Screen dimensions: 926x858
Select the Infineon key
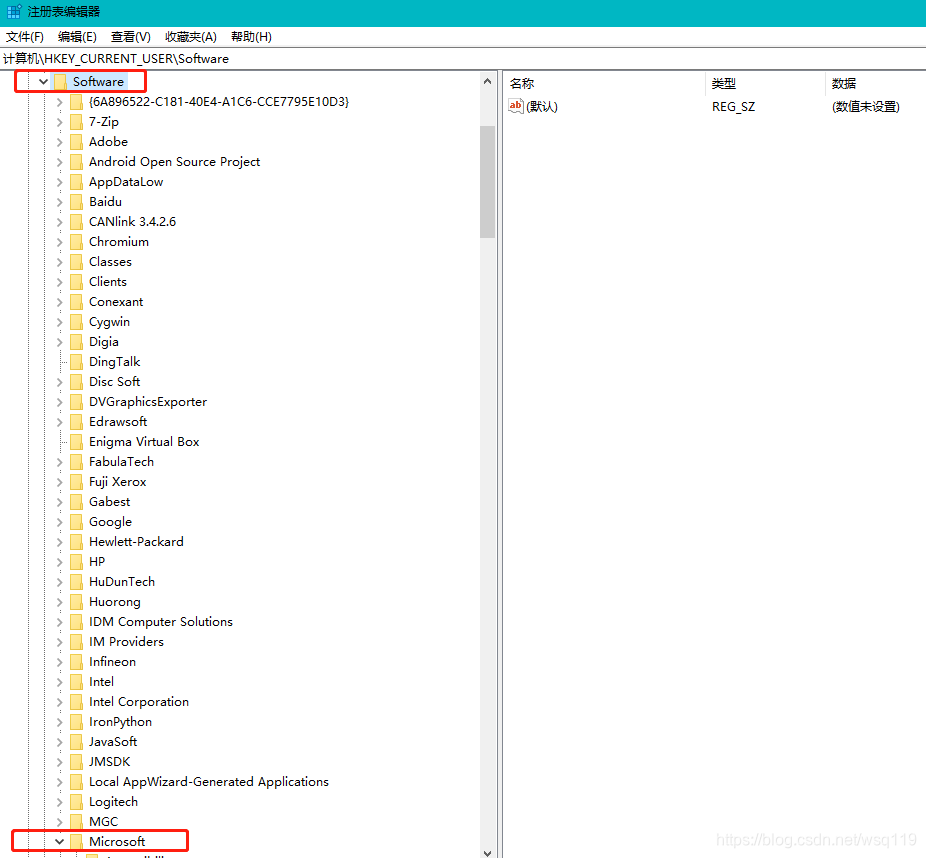(x=112, y=662)
